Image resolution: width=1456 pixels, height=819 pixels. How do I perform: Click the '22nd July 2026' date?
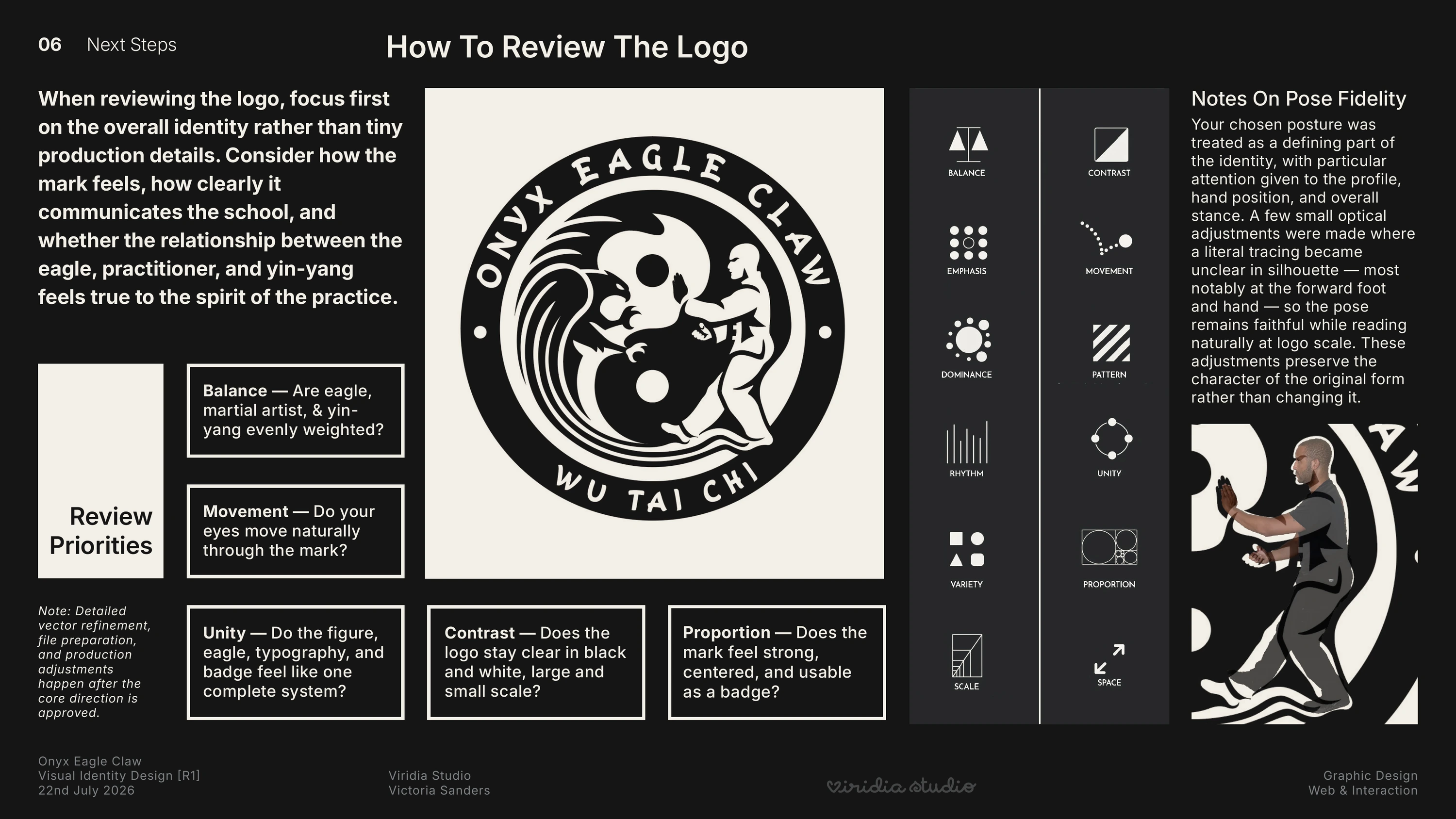pyautogui.click(x=86, y=790)
